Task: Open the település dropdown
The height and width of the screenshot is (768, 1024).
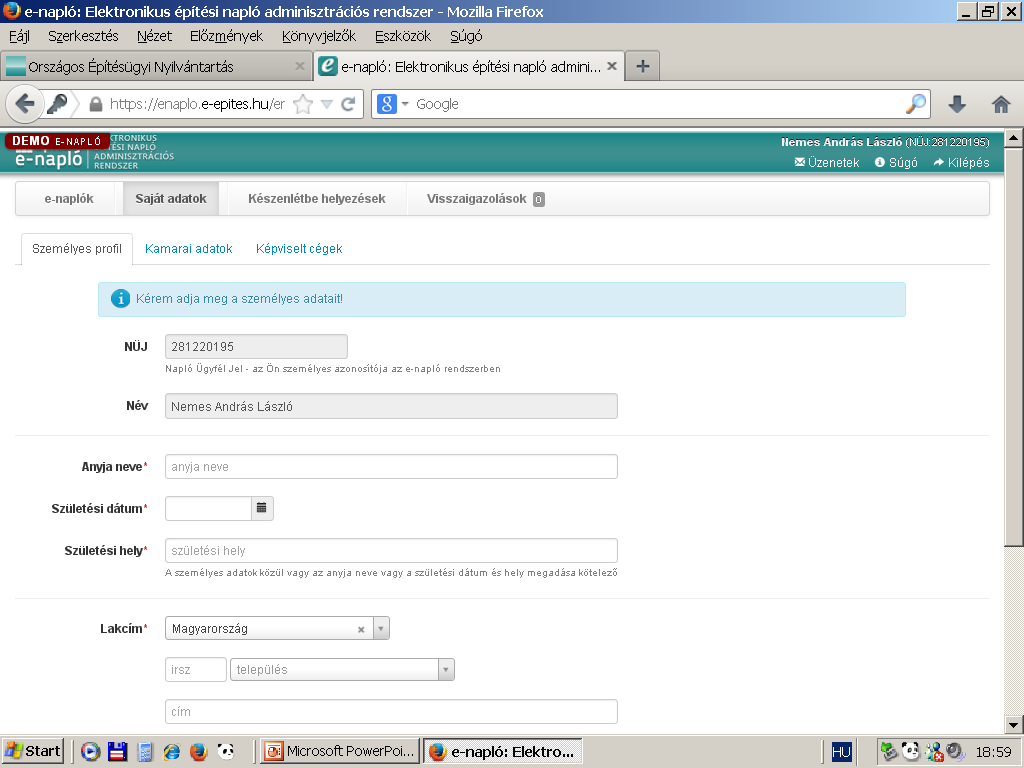Action: pos(446,669)
